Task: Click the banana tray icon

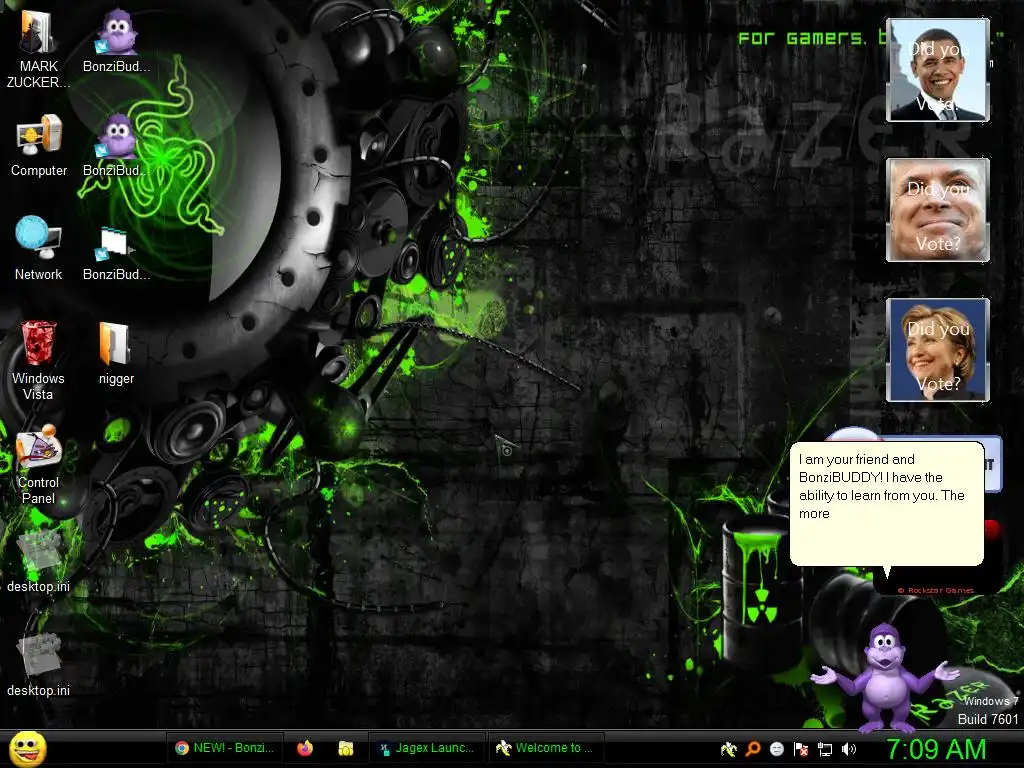Action: coord(729,749)
